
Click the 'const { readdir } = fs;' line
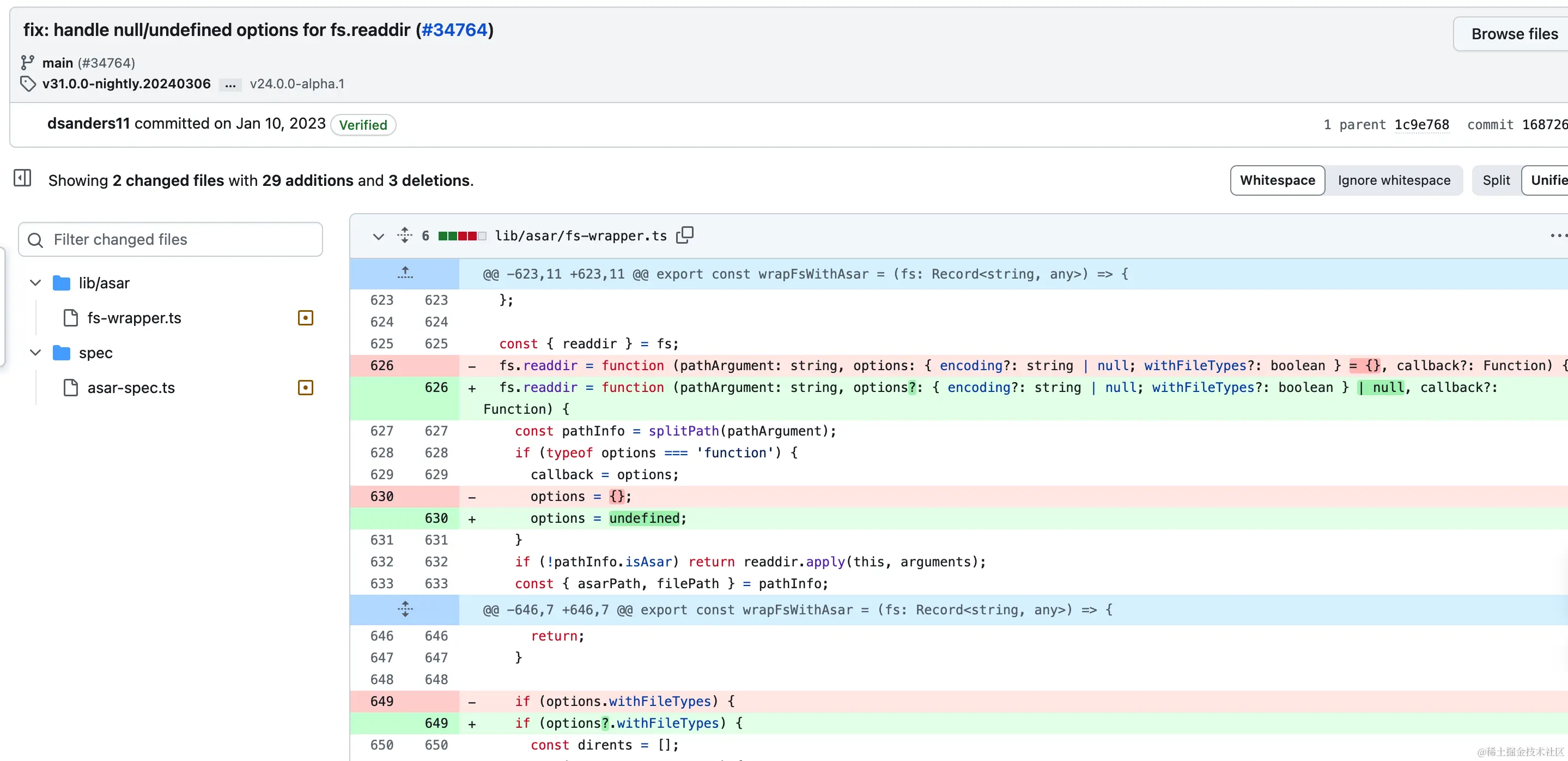588,344
